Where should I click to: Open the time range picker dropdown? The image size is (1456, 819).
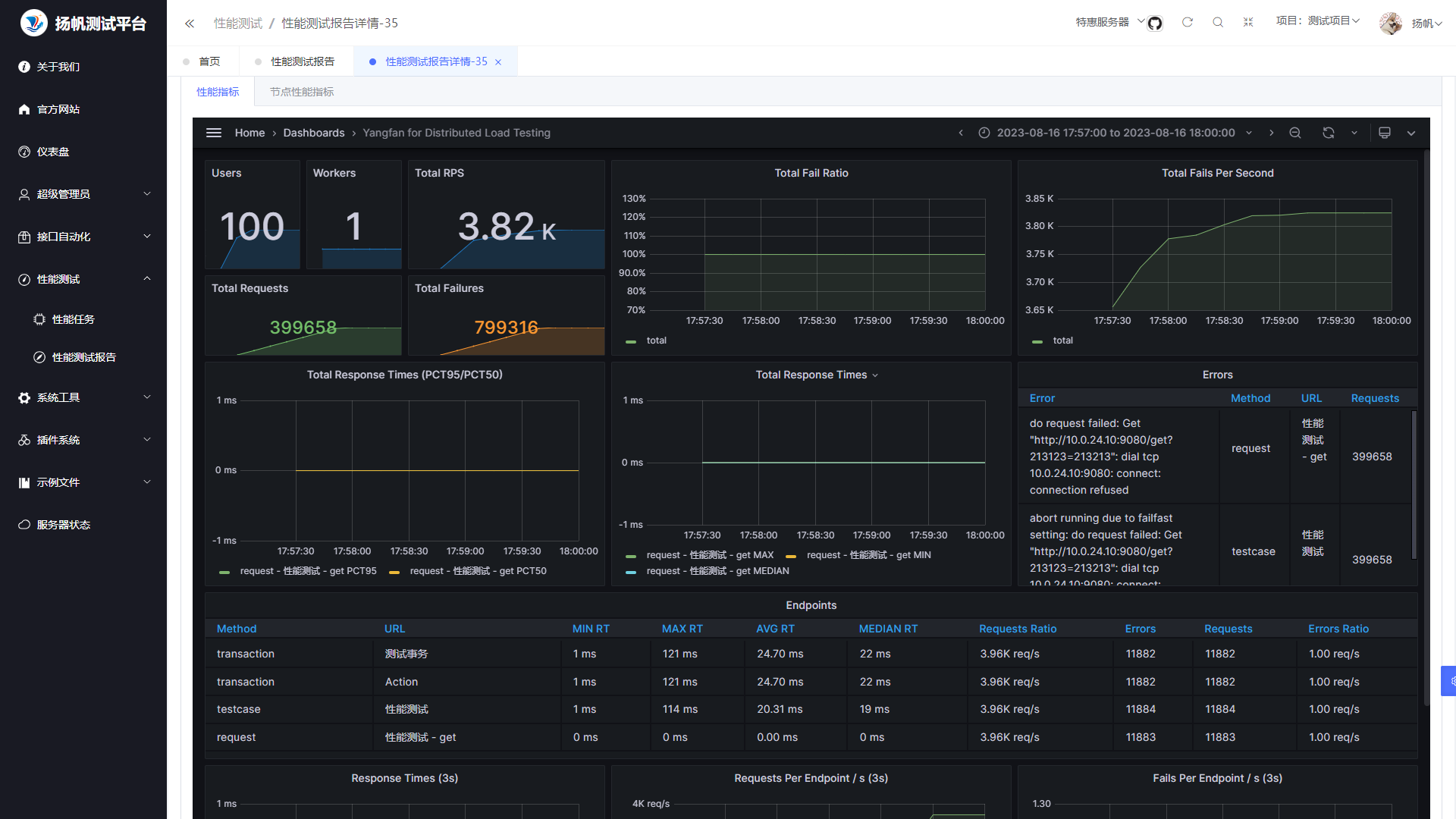tap(1116, 133)
